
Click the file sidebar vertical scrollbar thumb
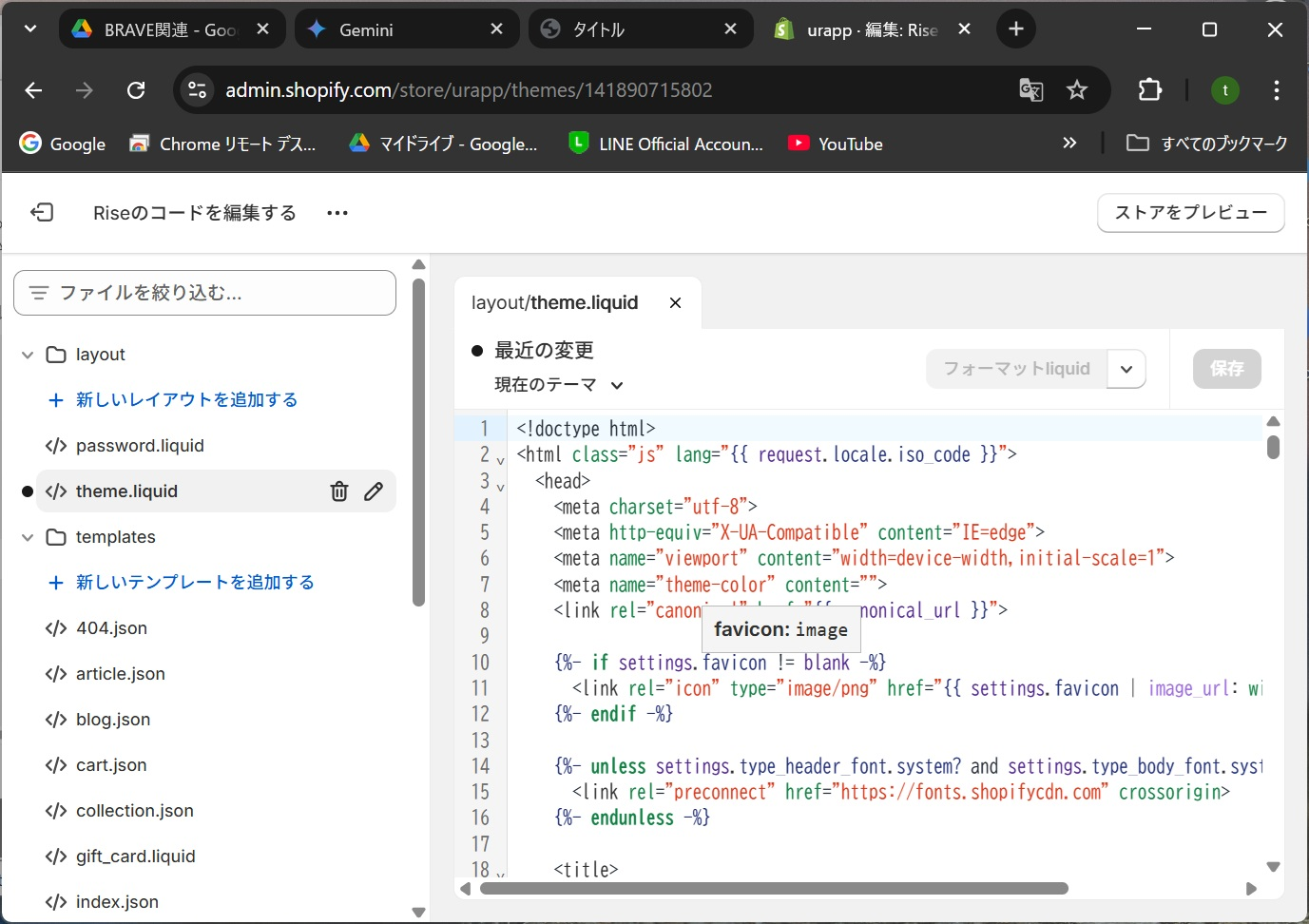[x=418, y=442]
